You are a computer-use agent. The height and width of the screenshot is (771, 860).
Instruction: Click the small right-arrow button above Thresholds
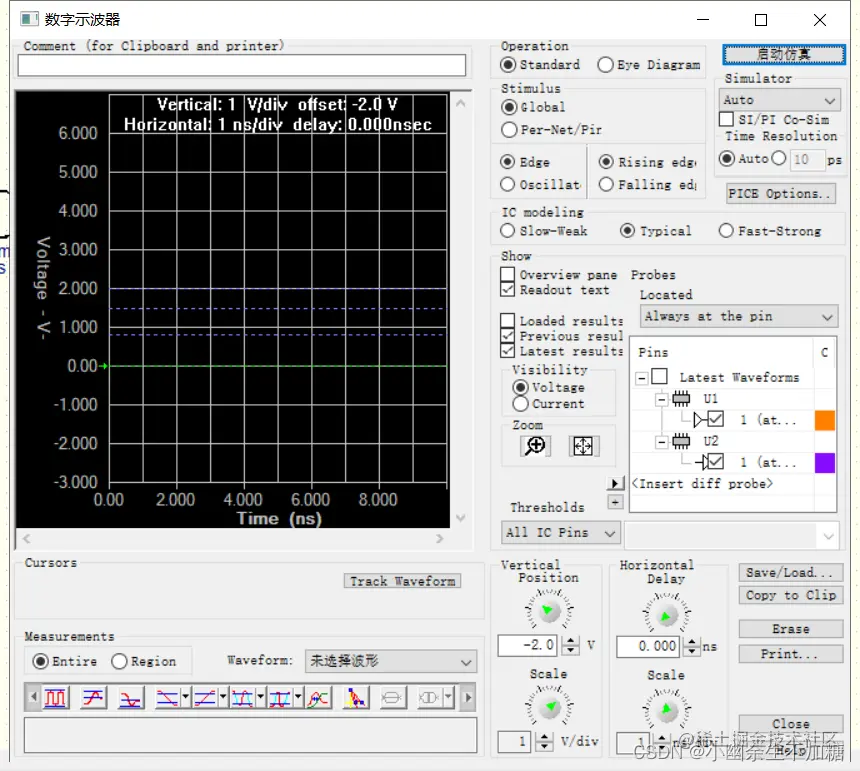tap(615, 483)
